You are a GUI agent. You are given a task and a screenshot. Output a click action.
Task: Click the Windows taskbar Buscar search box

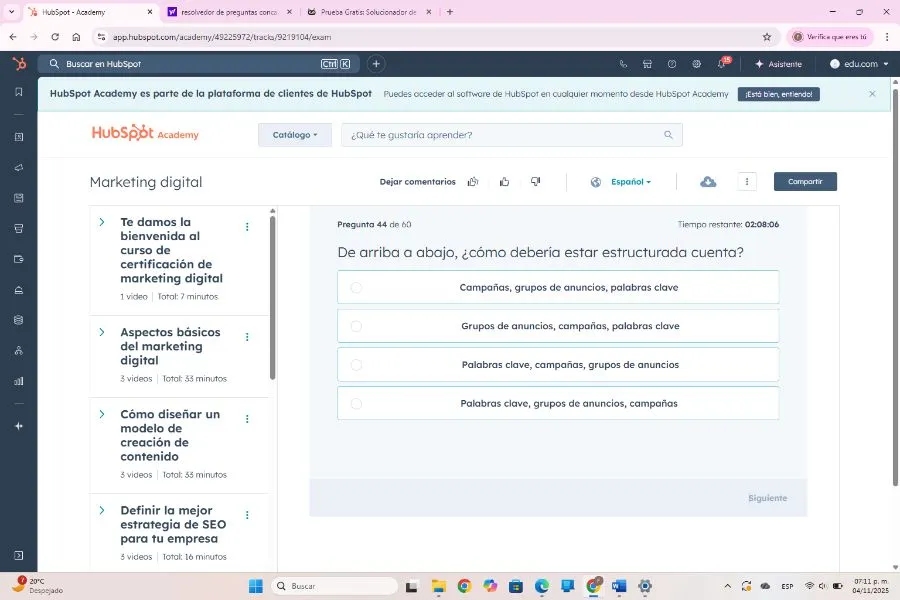pos(335,586)
